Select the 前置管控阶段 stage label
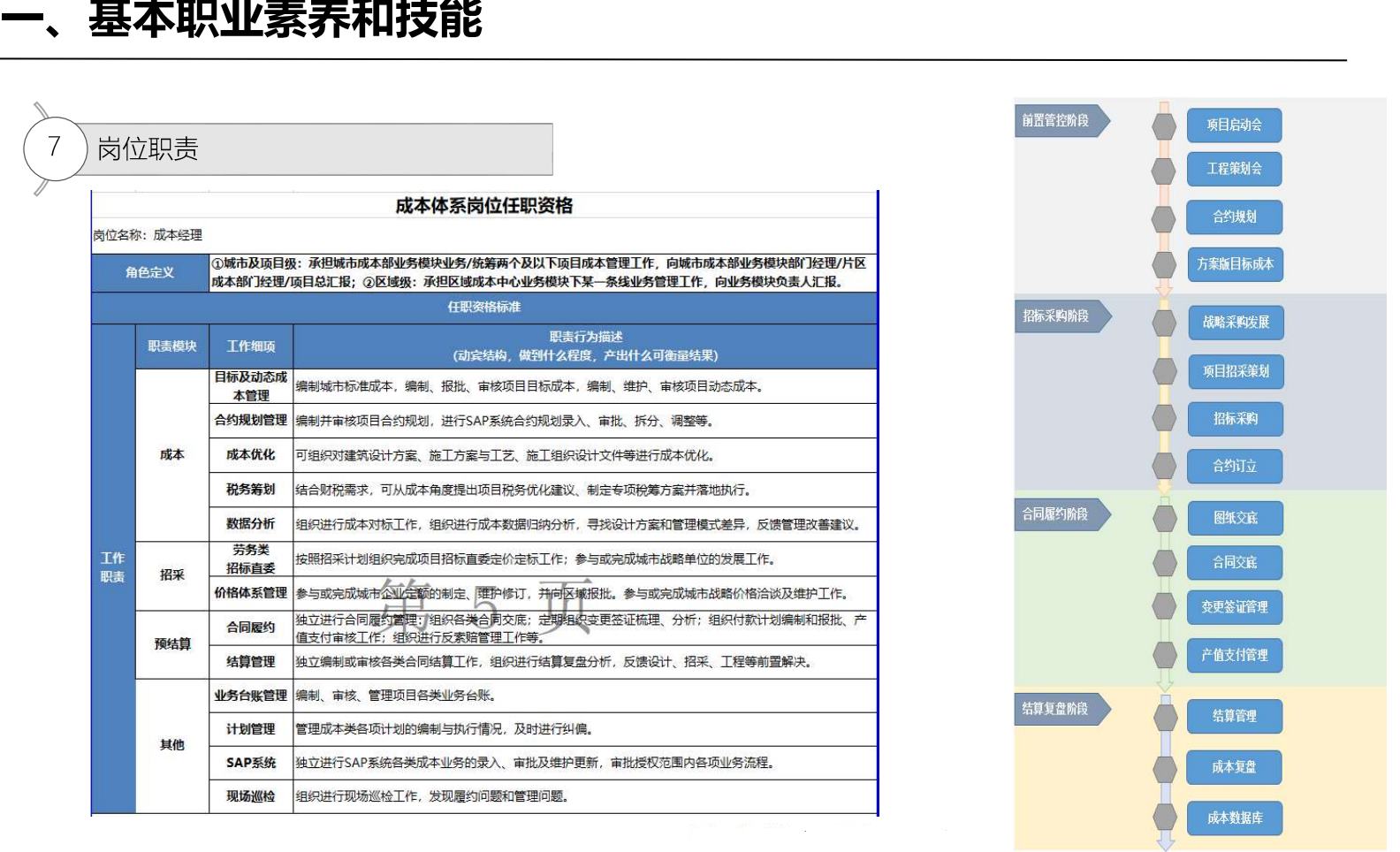 pyautogui.click(x=1061, y=121)
